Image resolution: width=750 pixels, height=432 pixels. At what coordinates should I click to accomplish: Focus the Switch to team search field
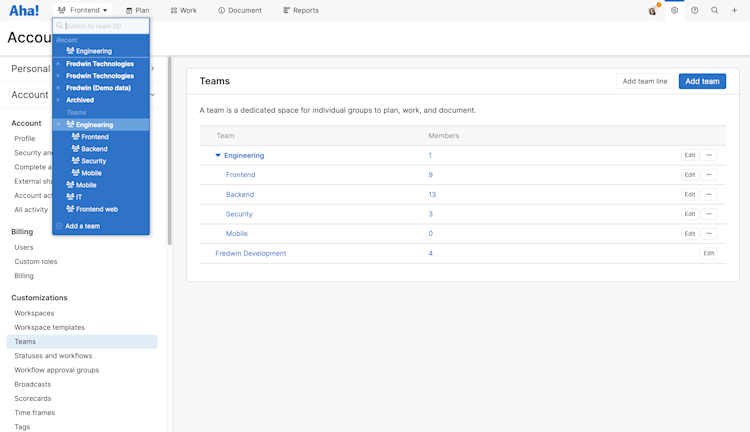click(105, 26)
